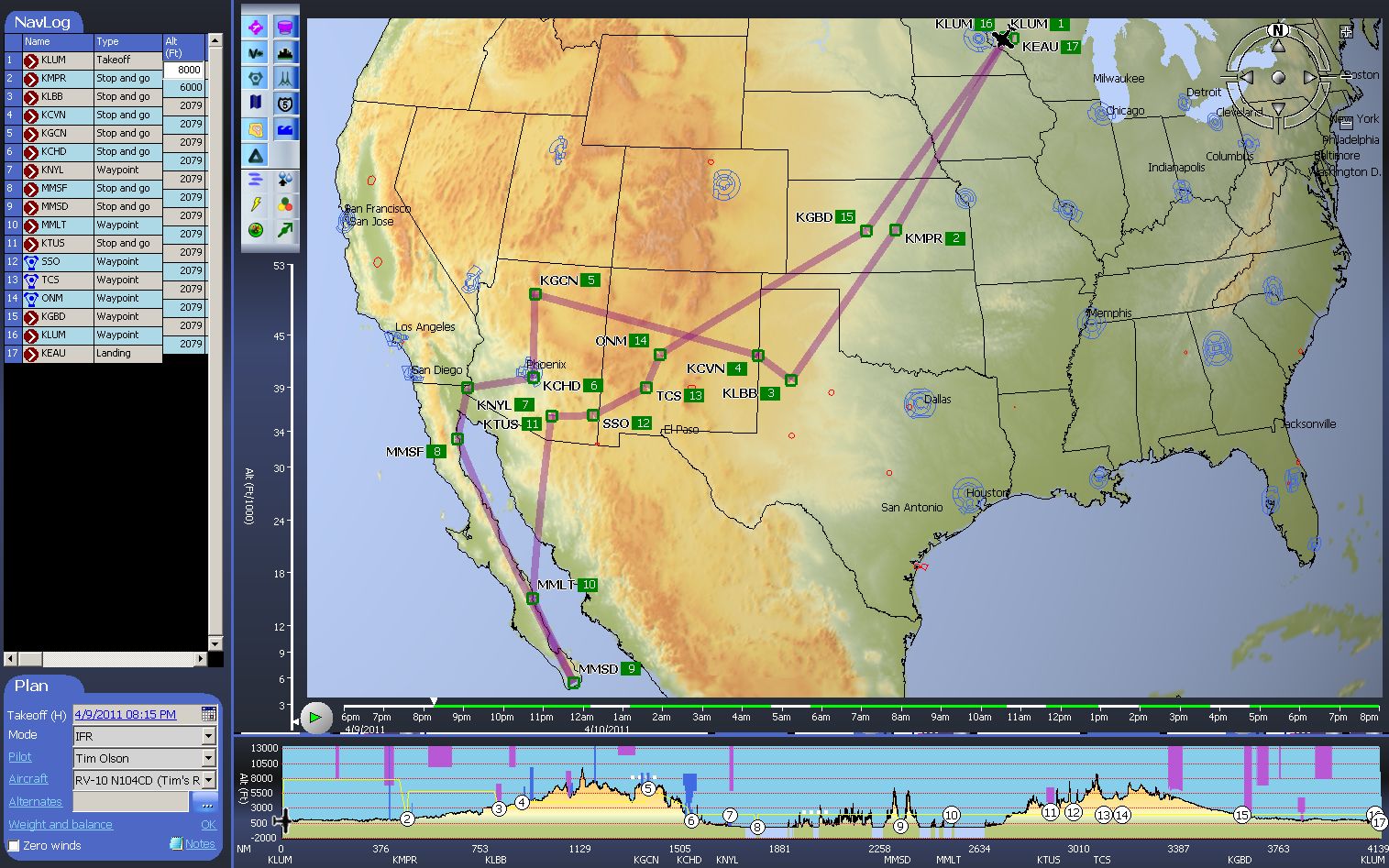1389x868 pixels.
Task: Open the Weight and balance link
Action: click(61, 824)
